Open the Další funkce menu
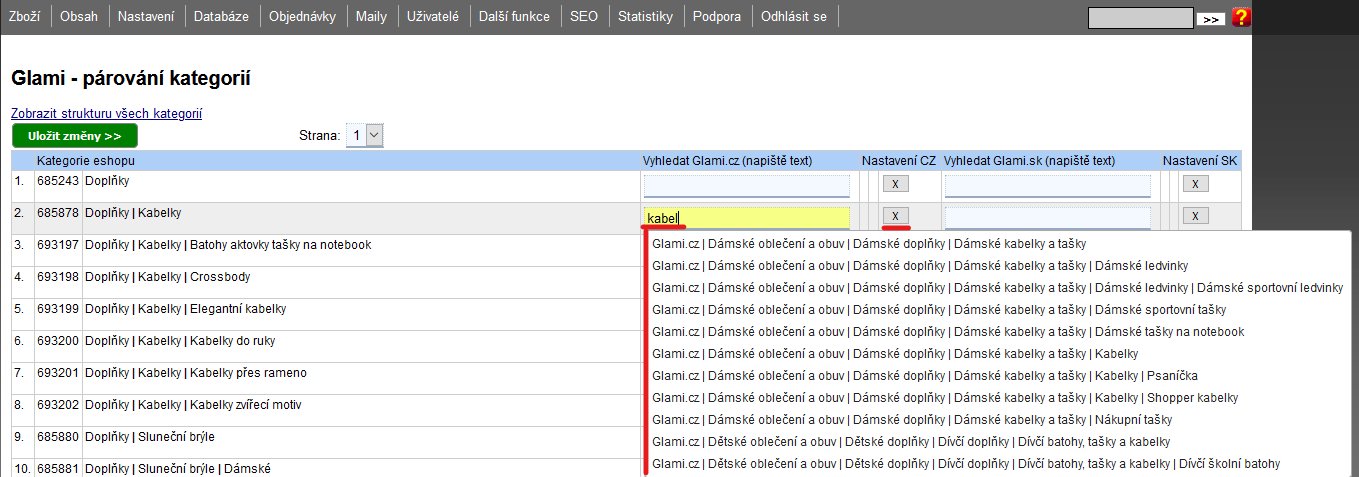Viewport: 1359px width, 477px height. click(514, 17)
